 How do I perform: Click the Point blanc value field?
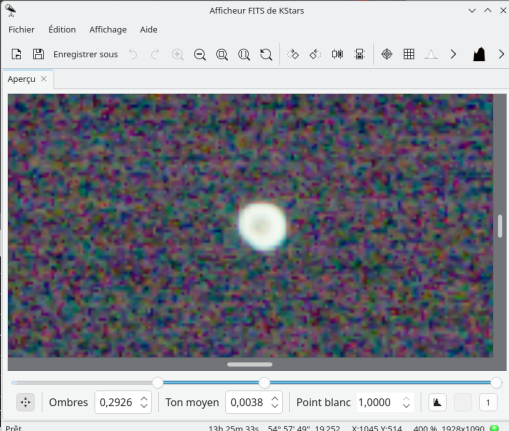click(x=378, y=402)
